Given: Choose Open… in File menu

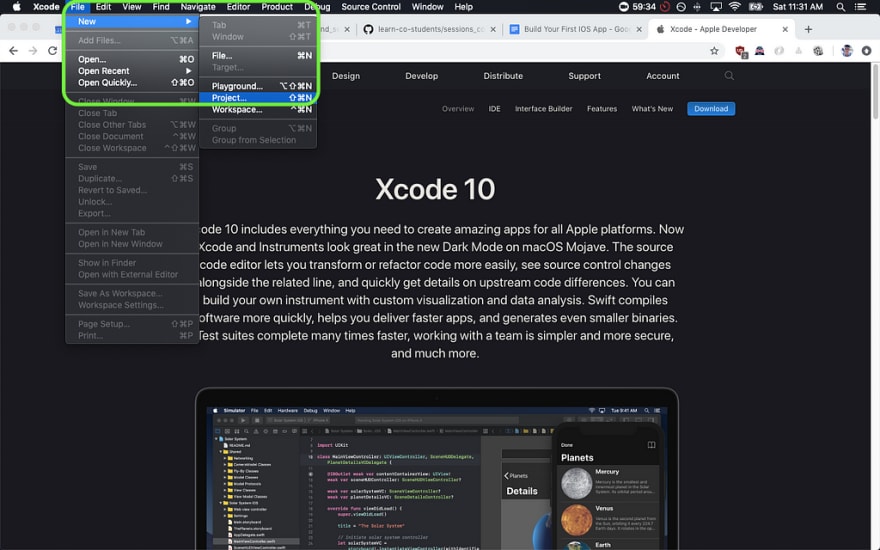Looking at the screenshot, I should click(x=132, y=59).
